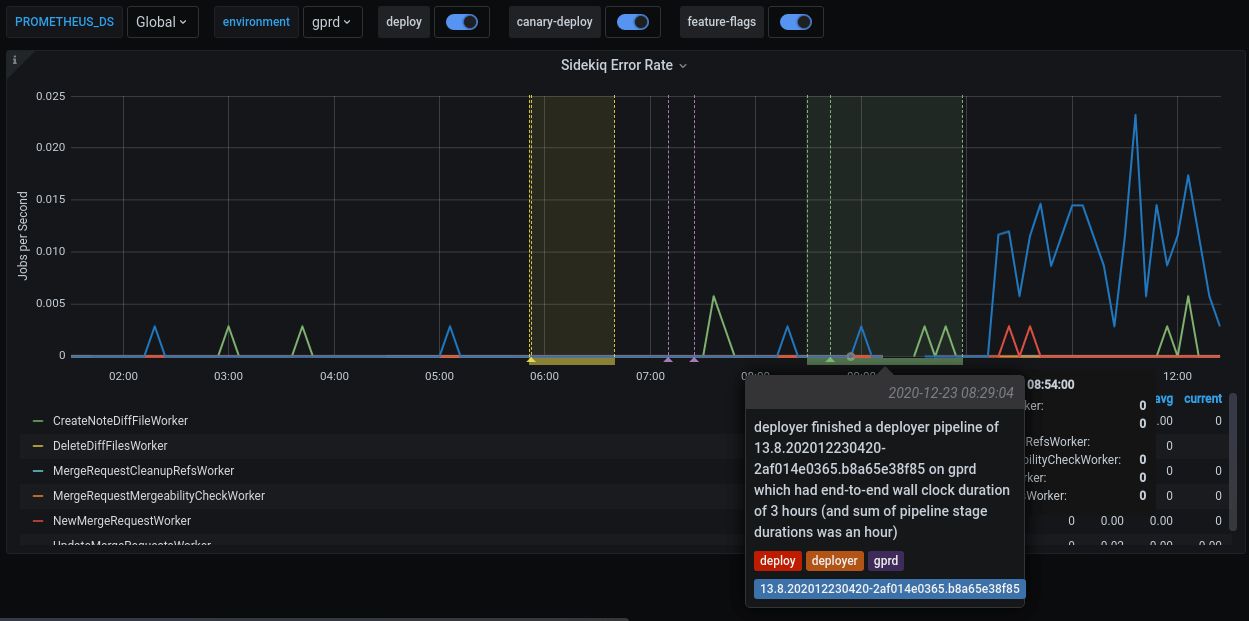Click the gprd tag badge in the tooltip
The image size is (1249, 621).
[886, 561]
